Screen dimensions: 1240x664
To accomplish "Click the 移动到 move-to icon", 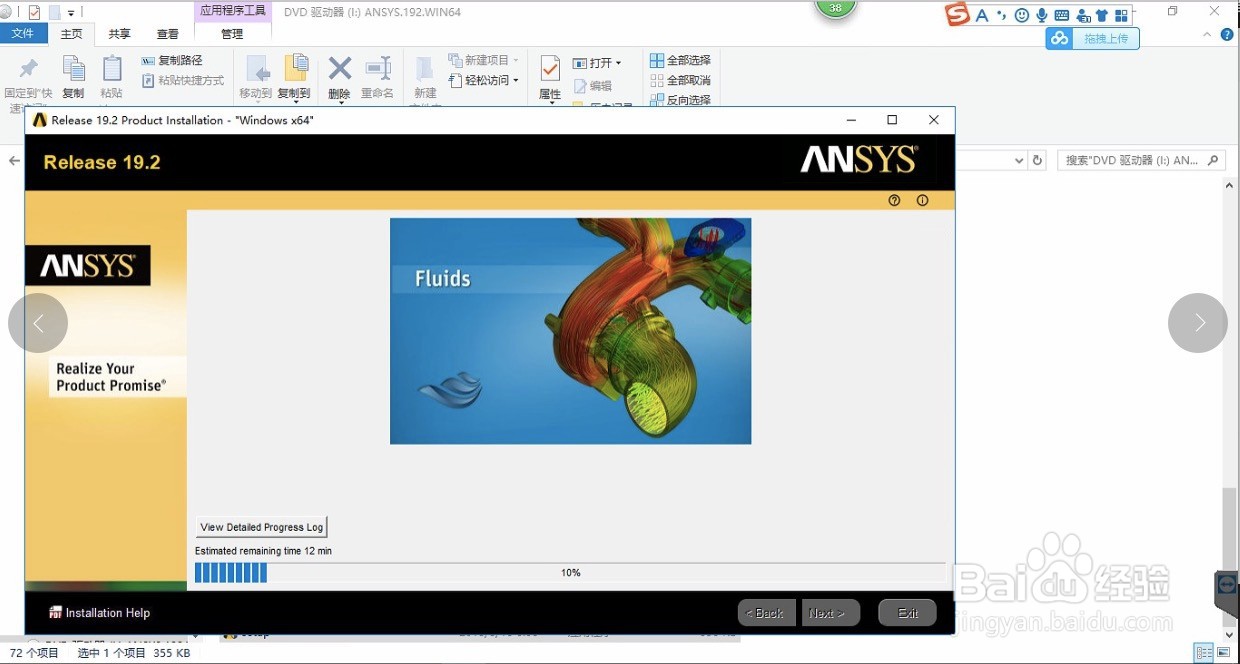I will [257, 68].
